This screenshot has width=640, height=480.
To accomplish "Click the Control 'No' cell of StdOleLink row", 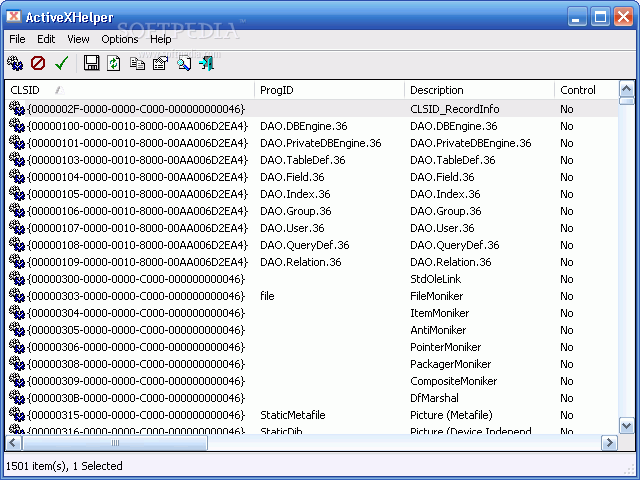I will (x=567, y=279).
